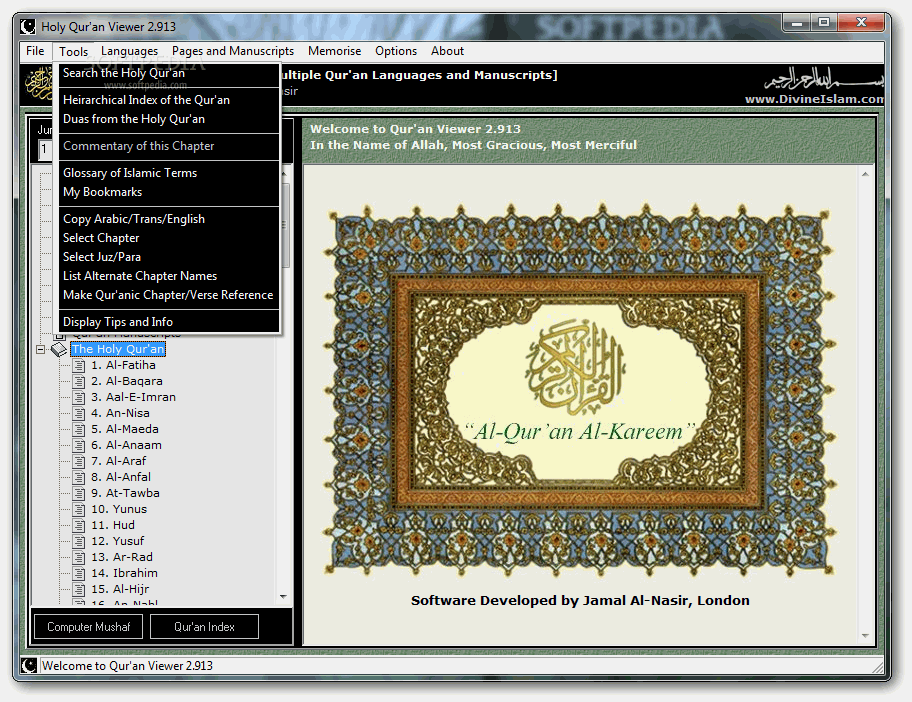912x702 pixels.
Task: Close the open Tools menu
Action: (x=73, y=52)
